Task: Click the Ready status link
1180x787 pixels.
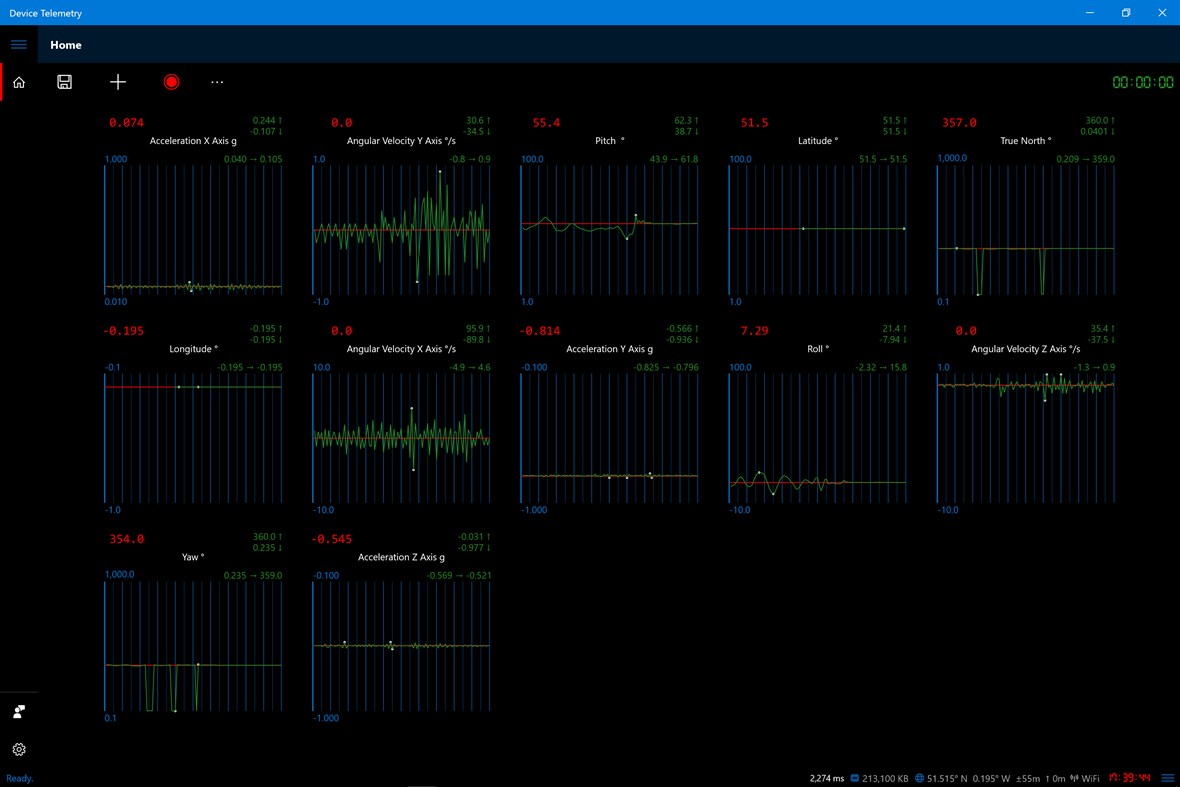Action: pos(19,778)
